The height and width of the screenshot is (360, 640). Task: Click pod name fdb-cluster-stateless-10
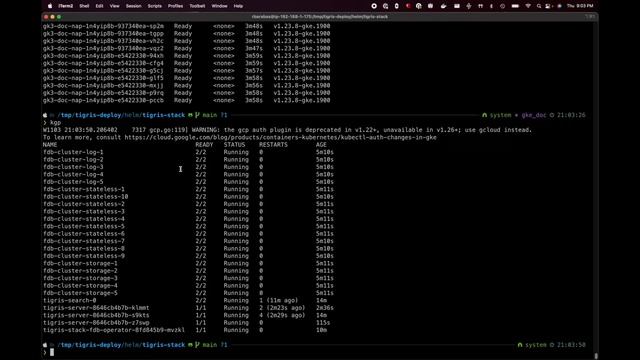(x=86, y=196)
